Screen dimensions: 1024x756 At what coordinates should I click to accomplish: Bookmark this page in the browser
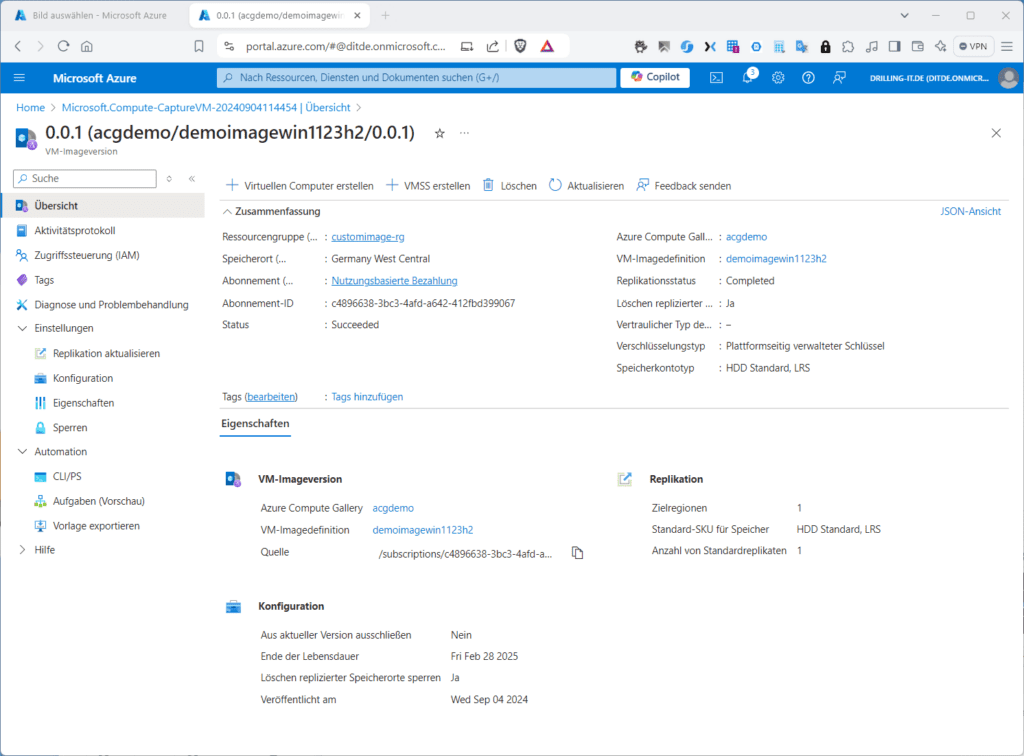coord(199,46)
